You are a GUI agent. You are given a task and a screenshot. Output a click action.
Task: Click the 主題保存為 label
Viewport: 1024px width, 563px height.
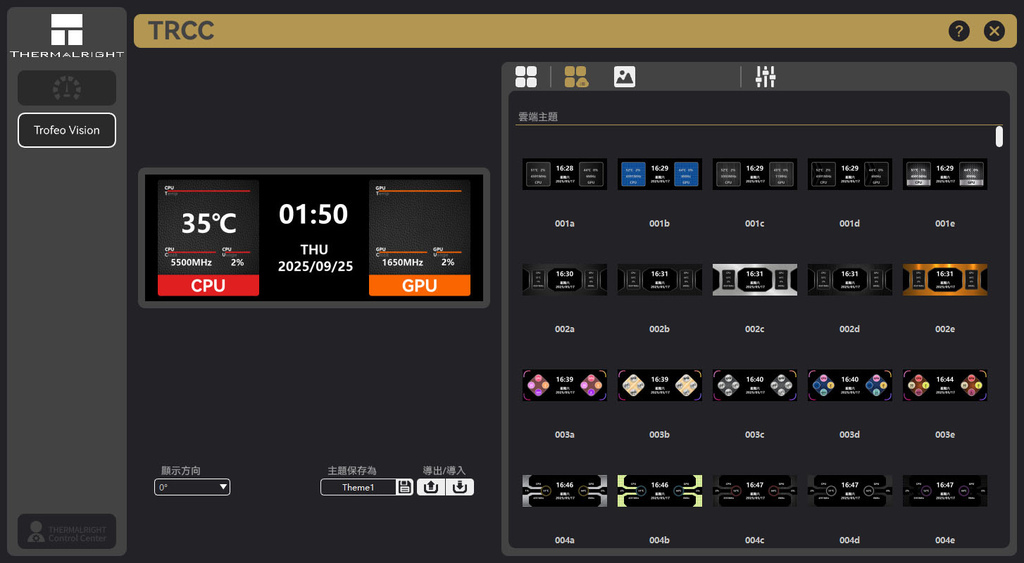(x=352, y=470)
